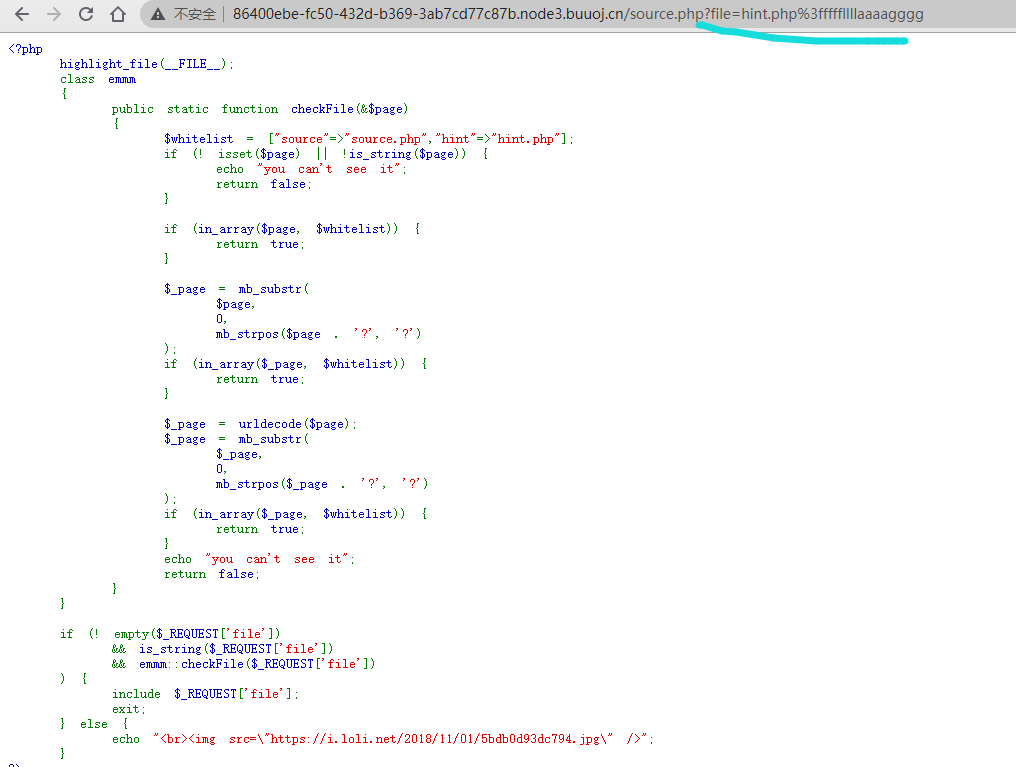This screenshot has width=1016, height=767.
Task: Click the first '$_page = mb_substr(' line
Action: [x=237, y=289]
